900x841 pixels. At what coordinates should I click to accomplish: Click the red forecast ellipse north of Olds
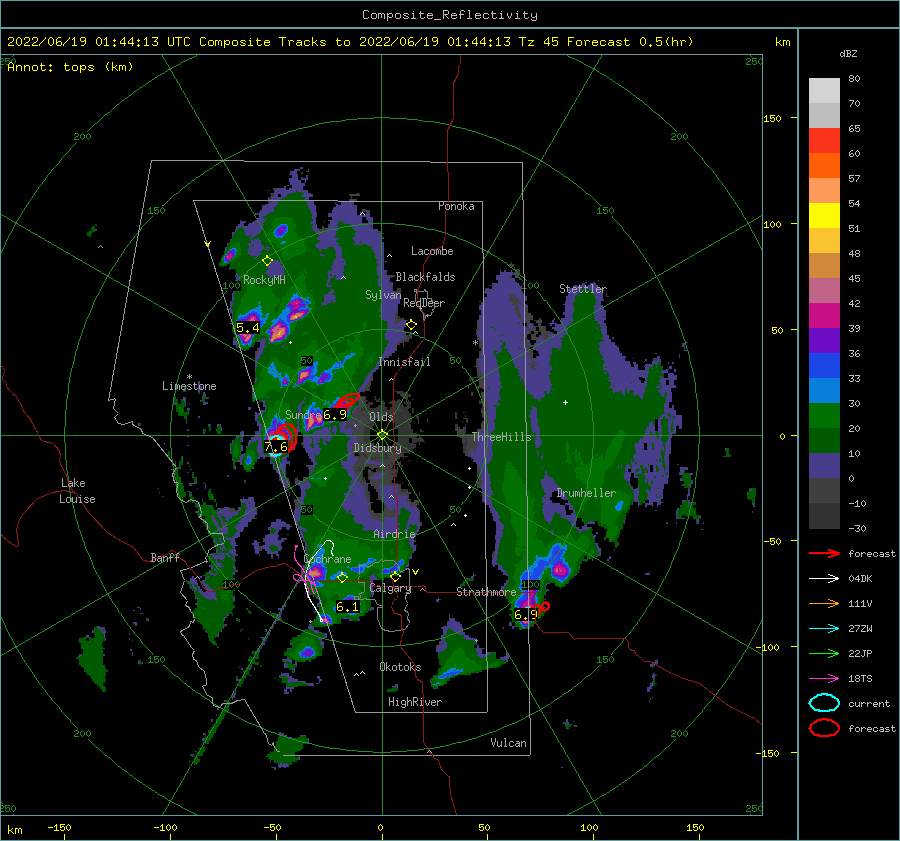tap(347, 400)
